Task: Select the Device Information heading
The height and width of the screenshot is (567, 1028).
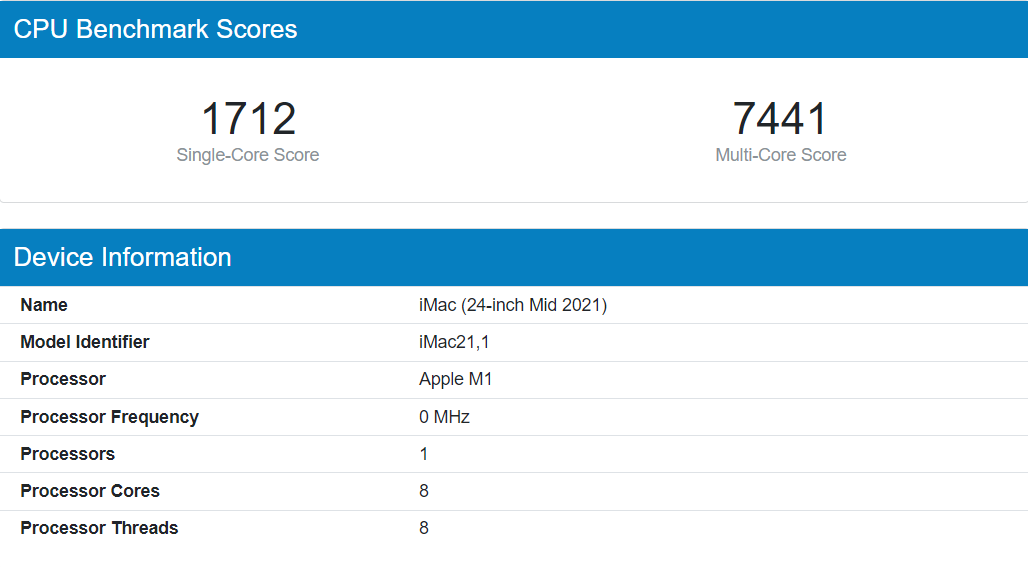Action: [x=123, y=258]
